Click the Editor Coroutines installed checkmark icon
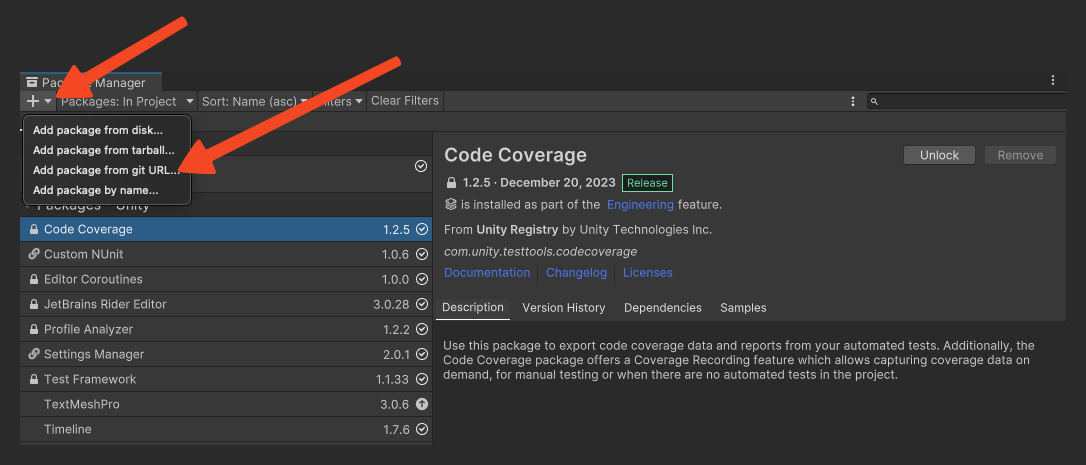This screenshot has width=1086, height=465. 422,279
